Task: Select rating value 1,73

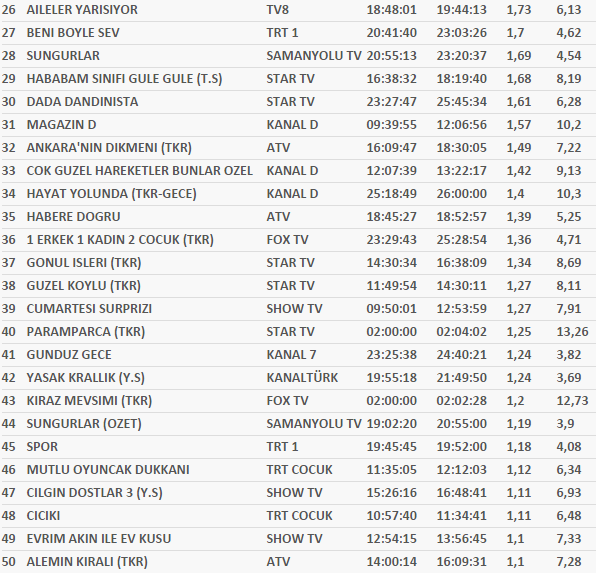Action: pos(518,10)
